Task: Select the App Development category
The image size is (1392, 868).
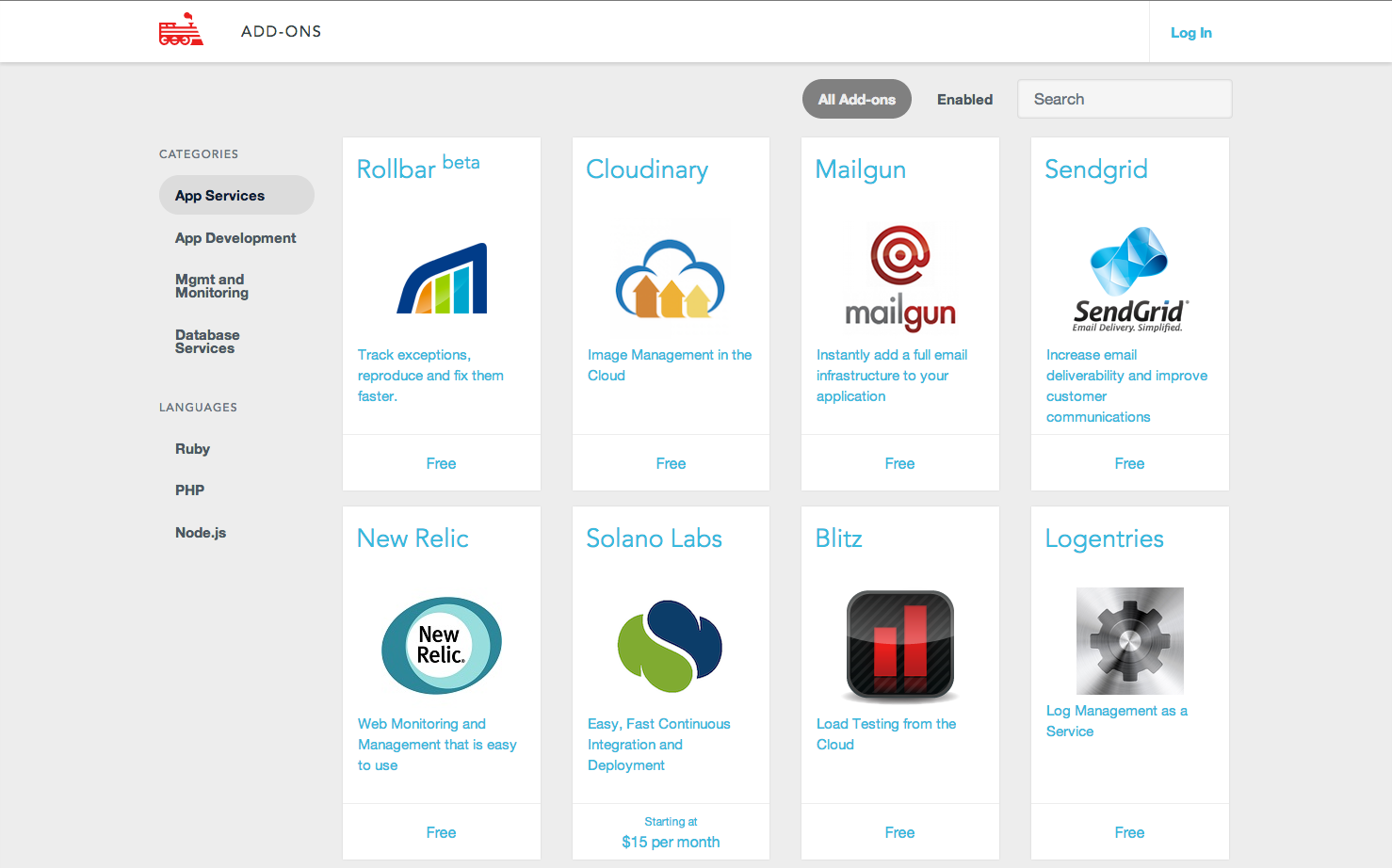Action: tap(235, 238)
